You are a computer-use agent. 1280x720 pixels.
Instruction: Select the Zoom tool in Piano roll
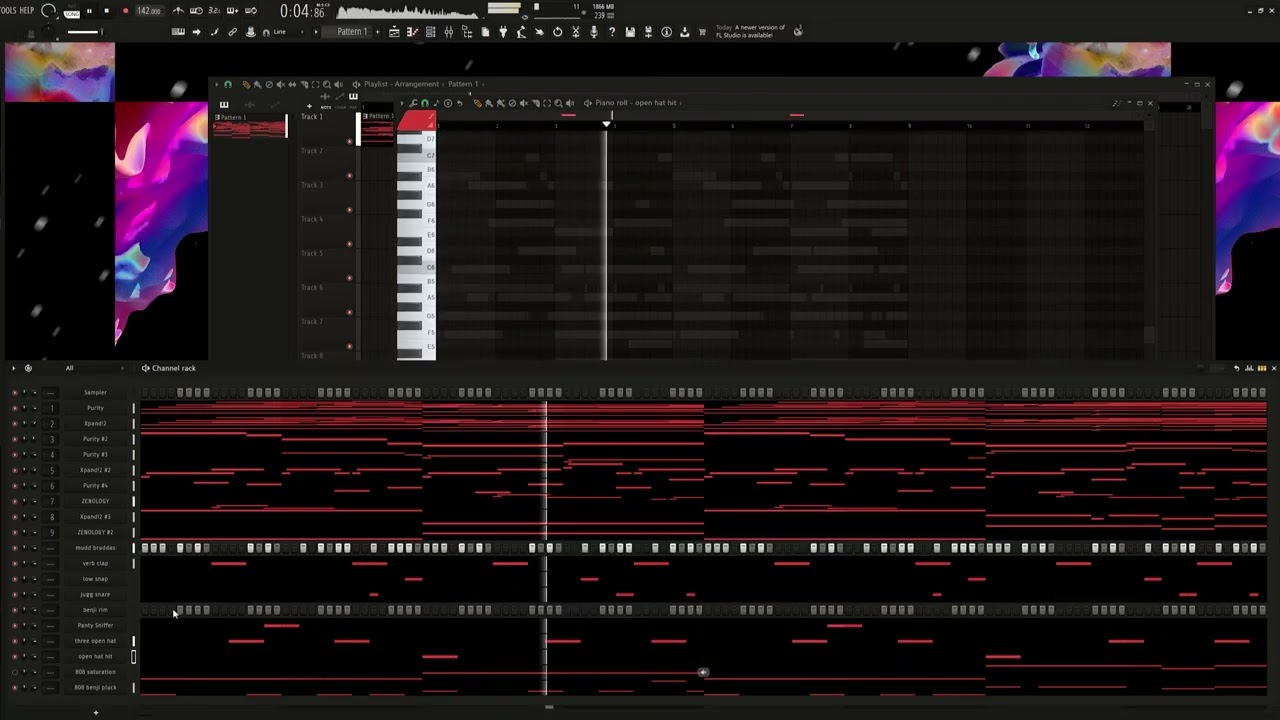[x=558, y=103]
